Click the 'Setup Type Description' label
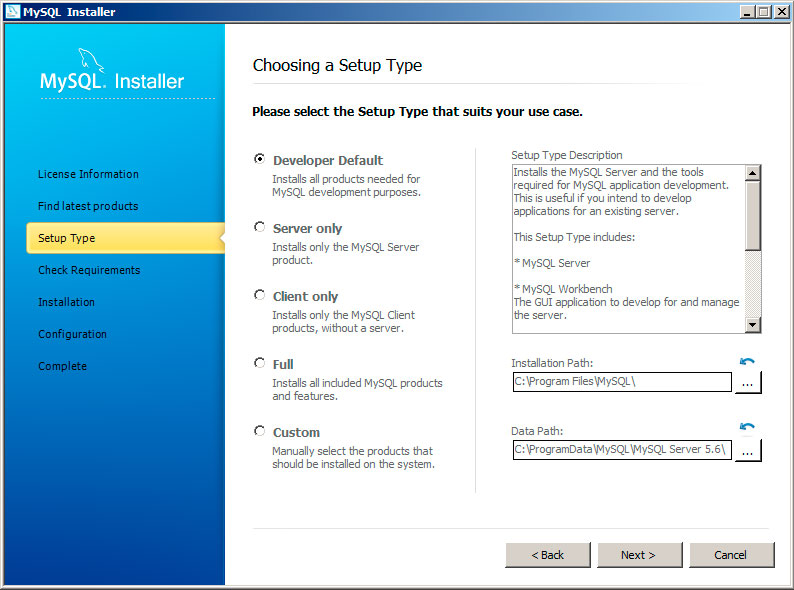The image size is (794, 590). [x=567, y=155]
